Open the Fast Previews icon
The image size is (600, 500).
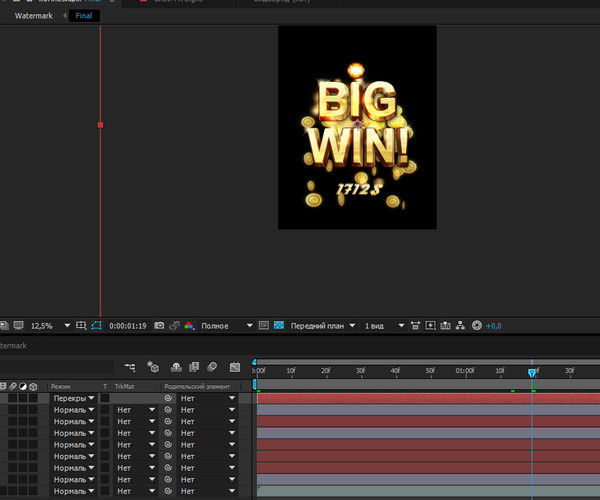coord(430,326)
